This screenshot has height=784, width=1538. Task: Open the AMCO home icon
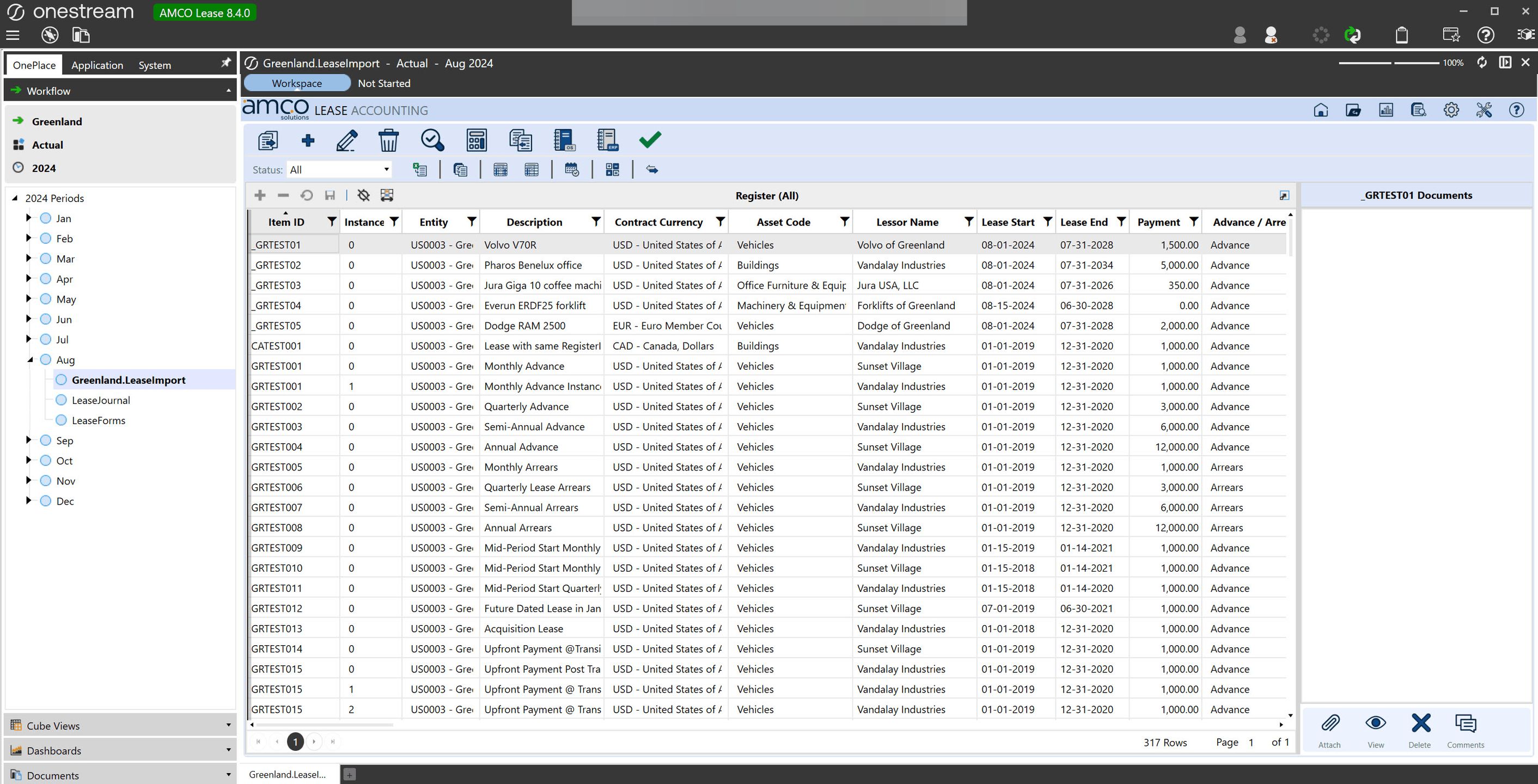coord(1321,111)
